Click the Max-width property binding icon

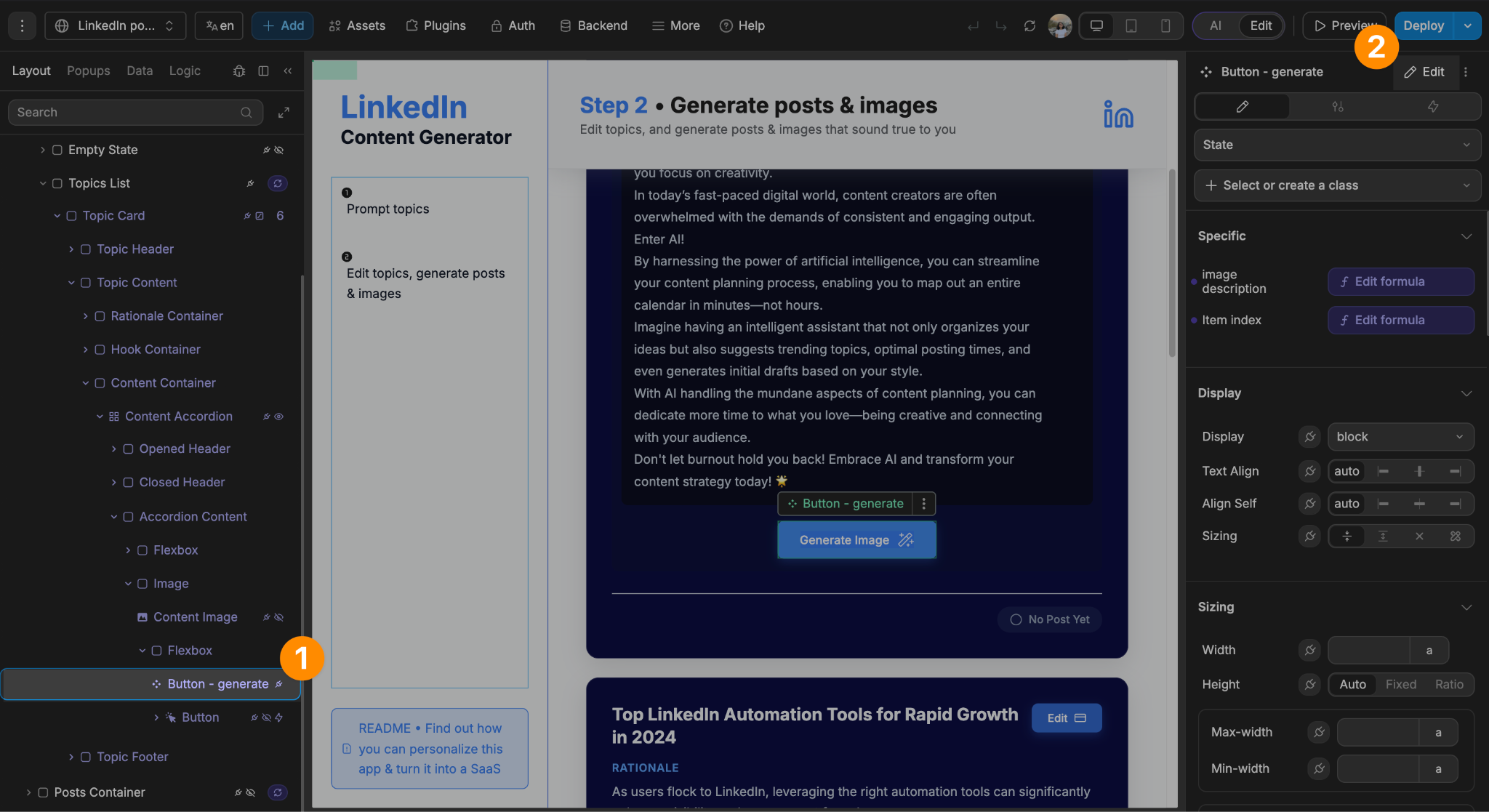(1319, 732)
